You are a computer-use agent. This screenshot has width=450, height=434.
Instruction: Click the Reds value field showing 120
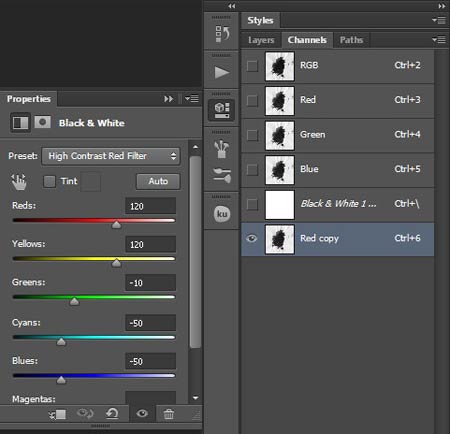coord(151,206)
